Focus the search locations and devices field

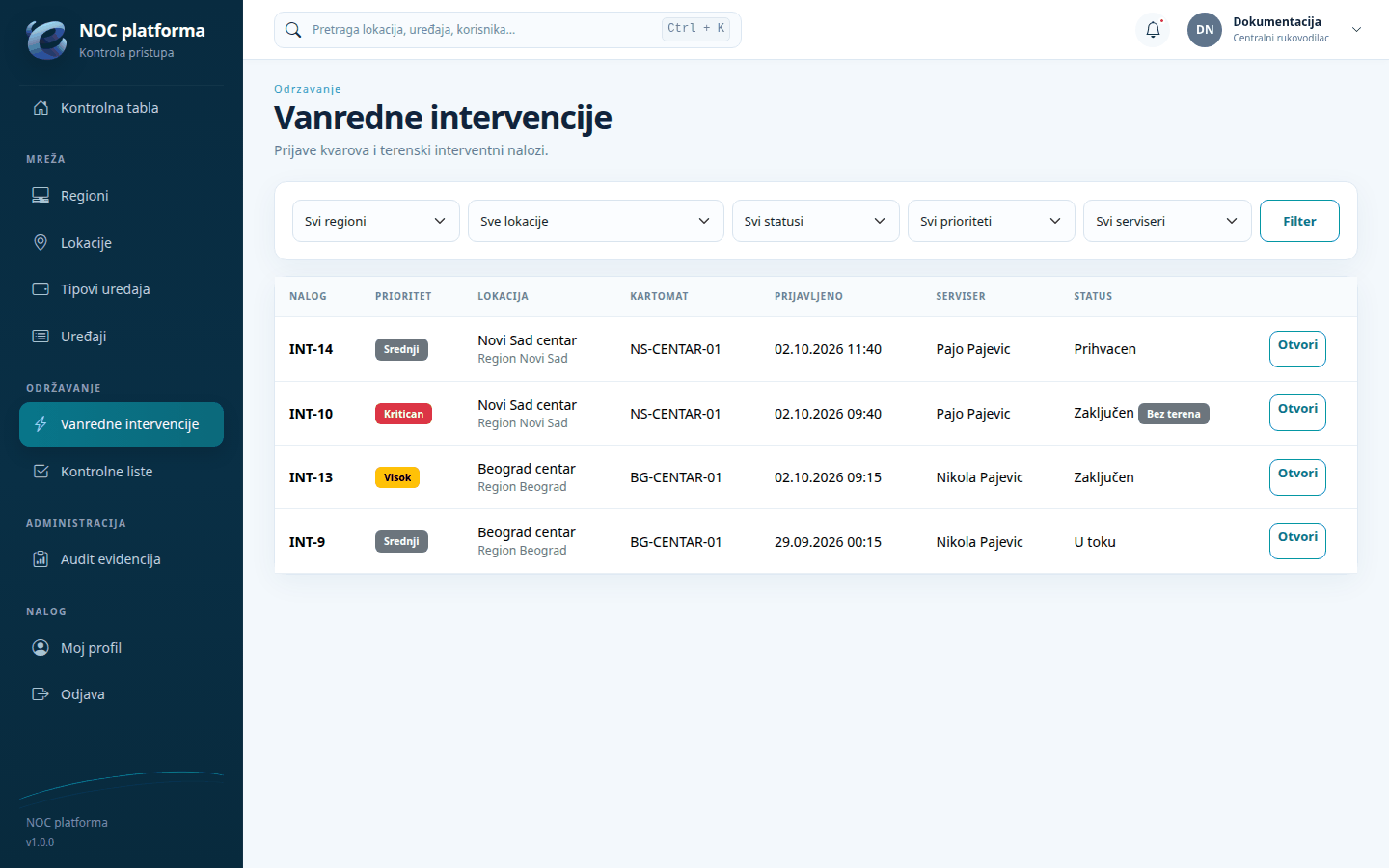point(507,30)
